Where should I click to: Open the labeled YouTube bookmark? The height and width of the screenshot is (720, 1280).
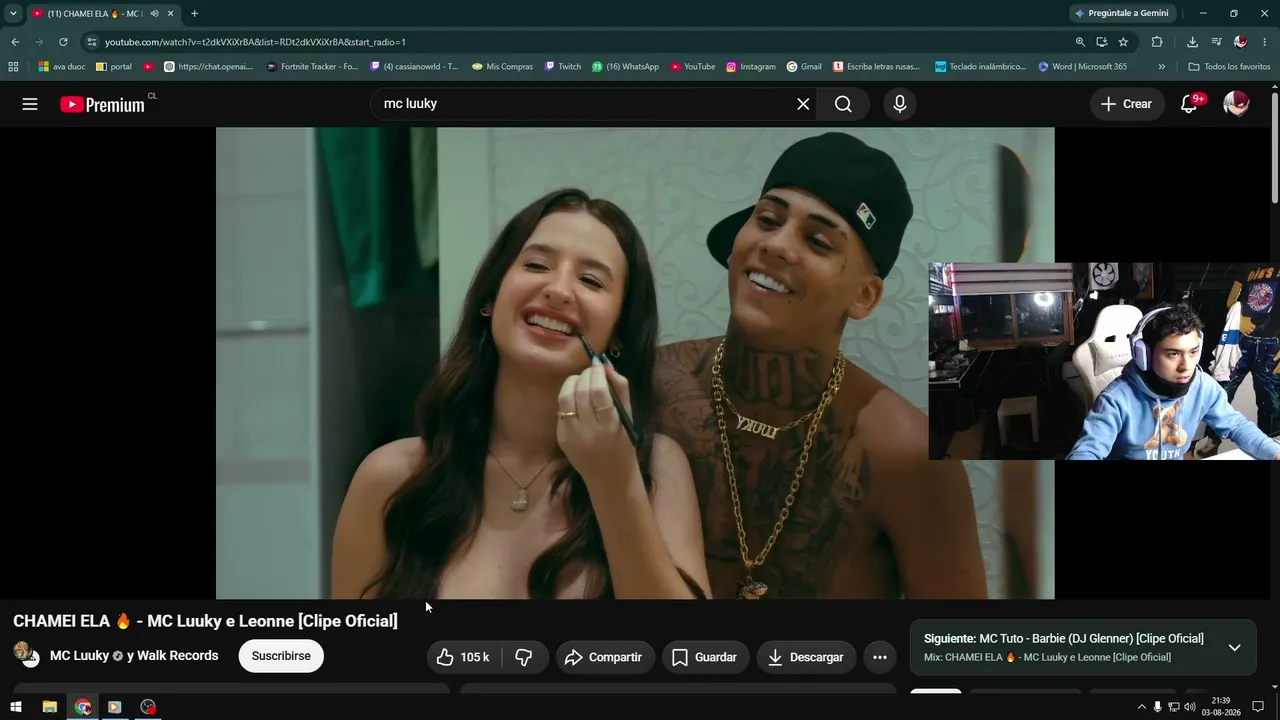(x=693, y=67)
